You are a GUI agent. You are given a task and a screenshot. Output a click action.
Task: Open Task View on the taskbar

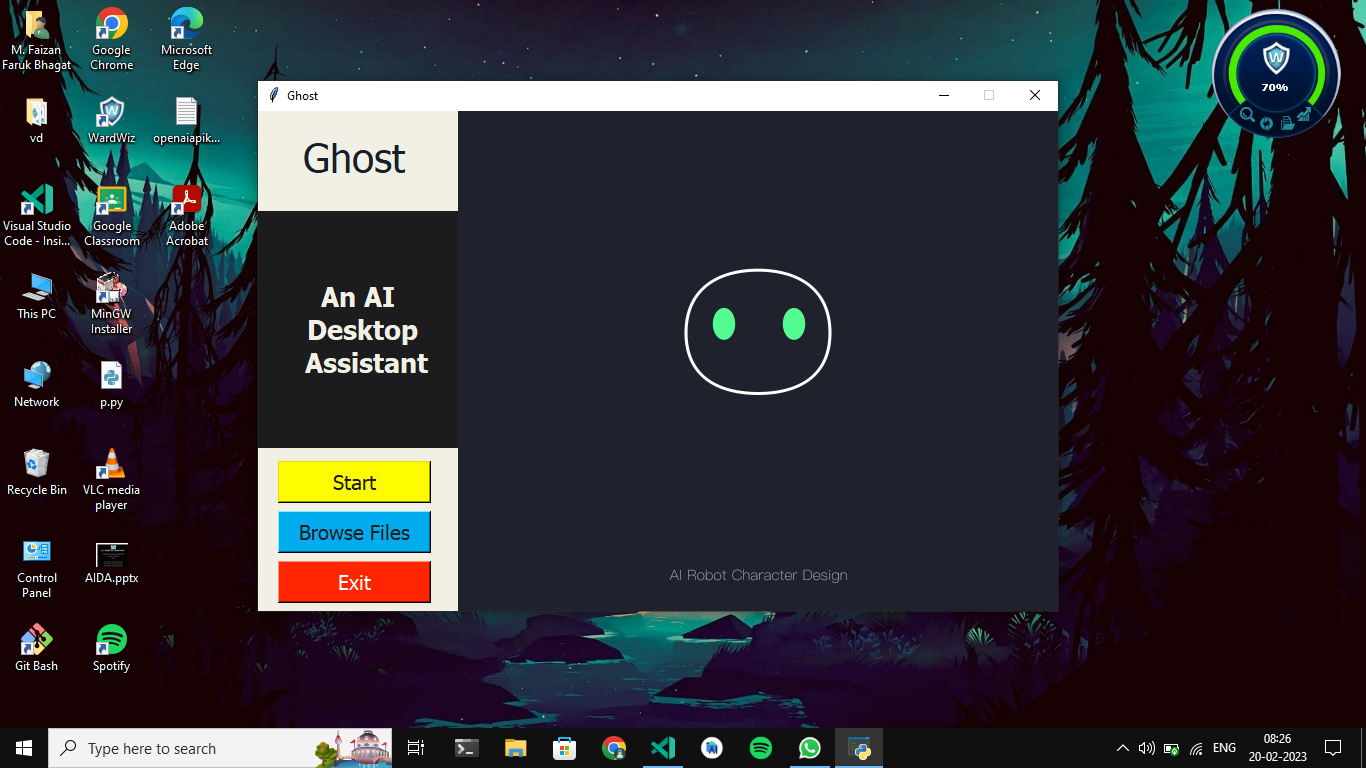click(x=416, y=748)
